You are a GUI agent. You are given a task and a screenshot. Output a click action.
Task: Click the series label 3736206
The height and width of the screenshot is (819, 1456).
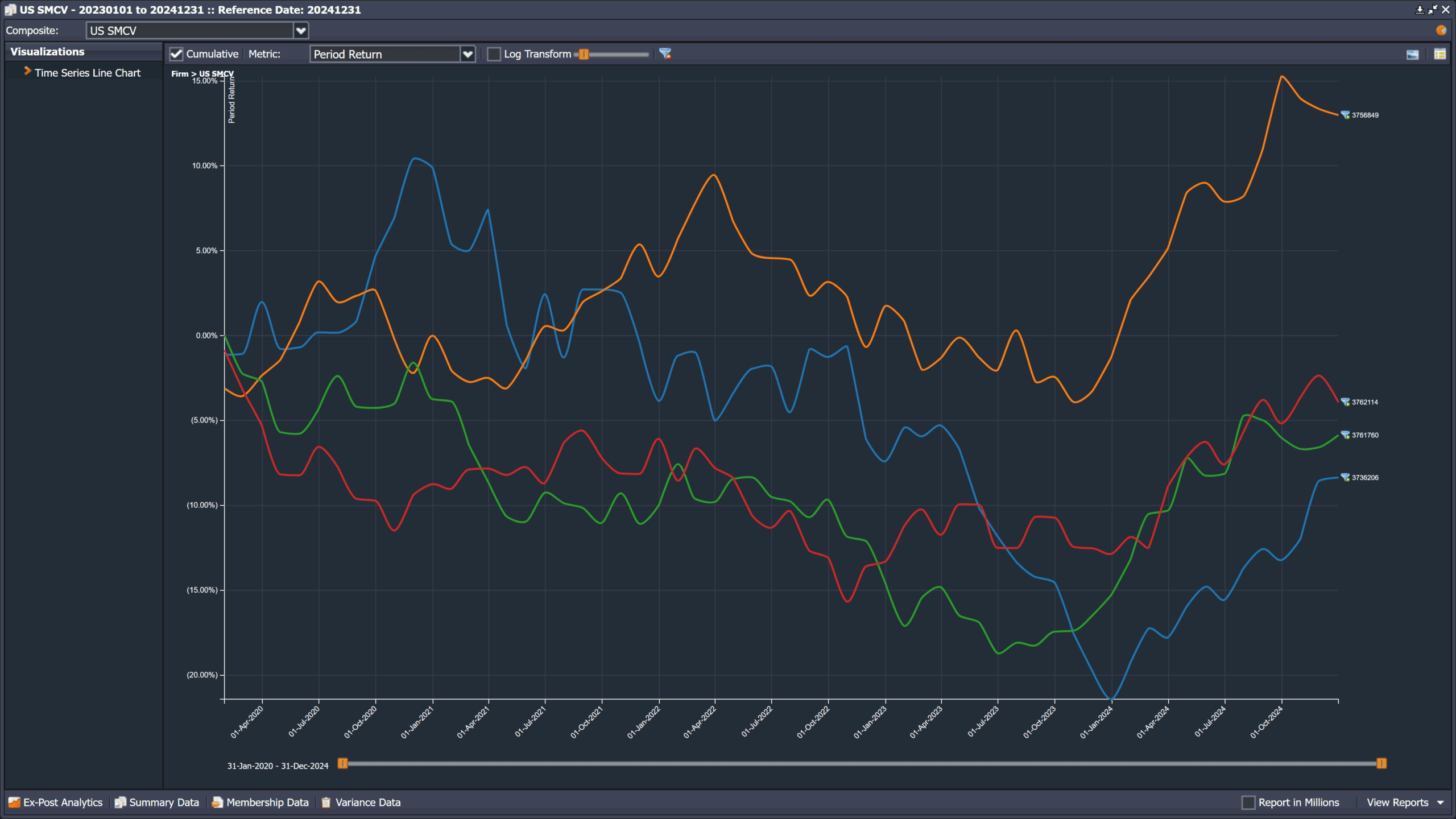(x=1365, y=478)
